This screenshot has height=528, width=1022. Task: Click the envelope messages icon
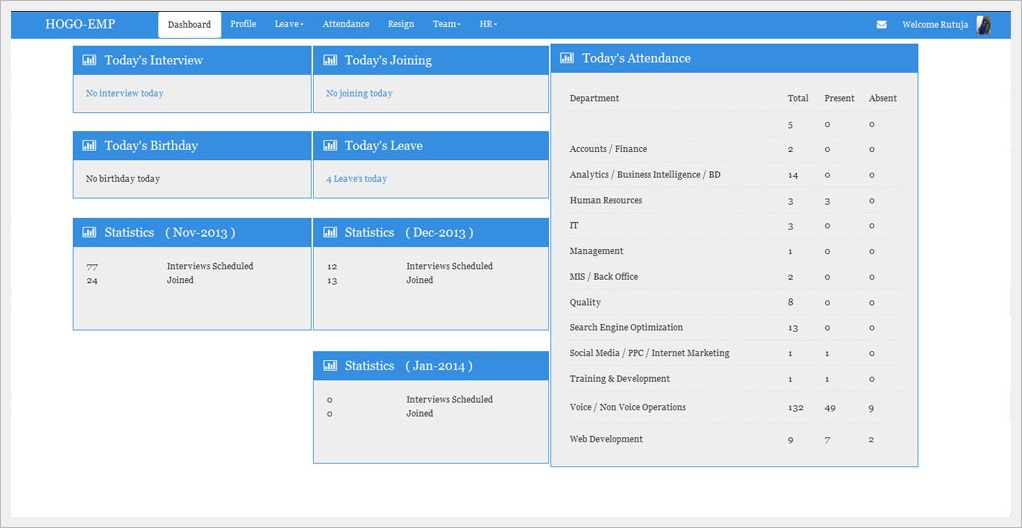point(881,25)
